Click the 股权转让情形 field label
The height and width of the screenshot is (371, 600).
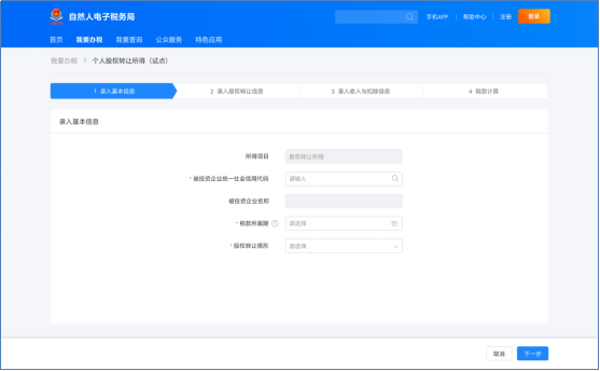(251, 246)
